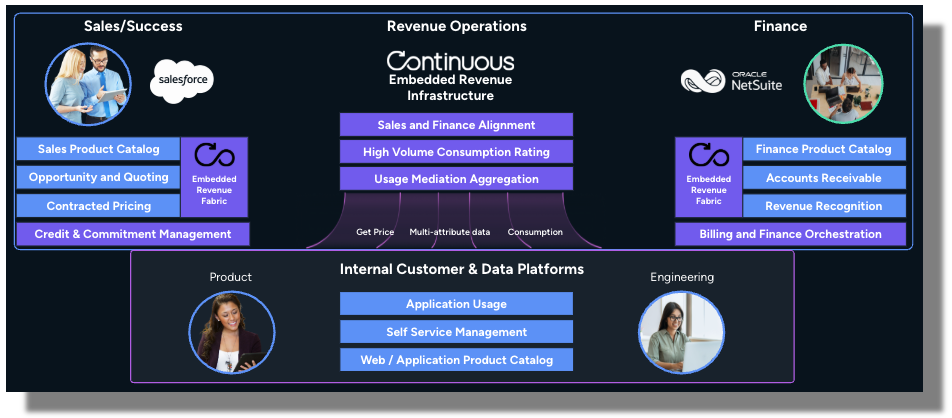Click the Revenue Operations heading
This screenshot has width=952, height=418.
[457, 26]
